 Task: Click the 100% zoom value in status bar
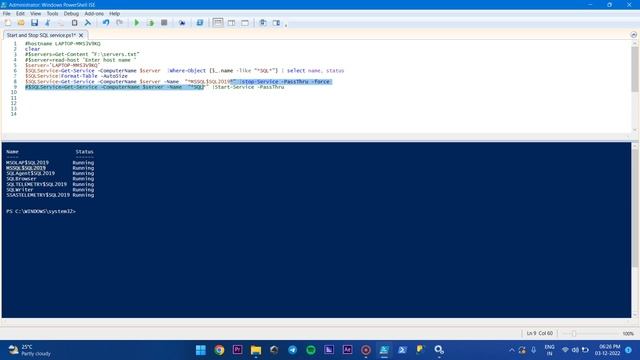(628, 333)
